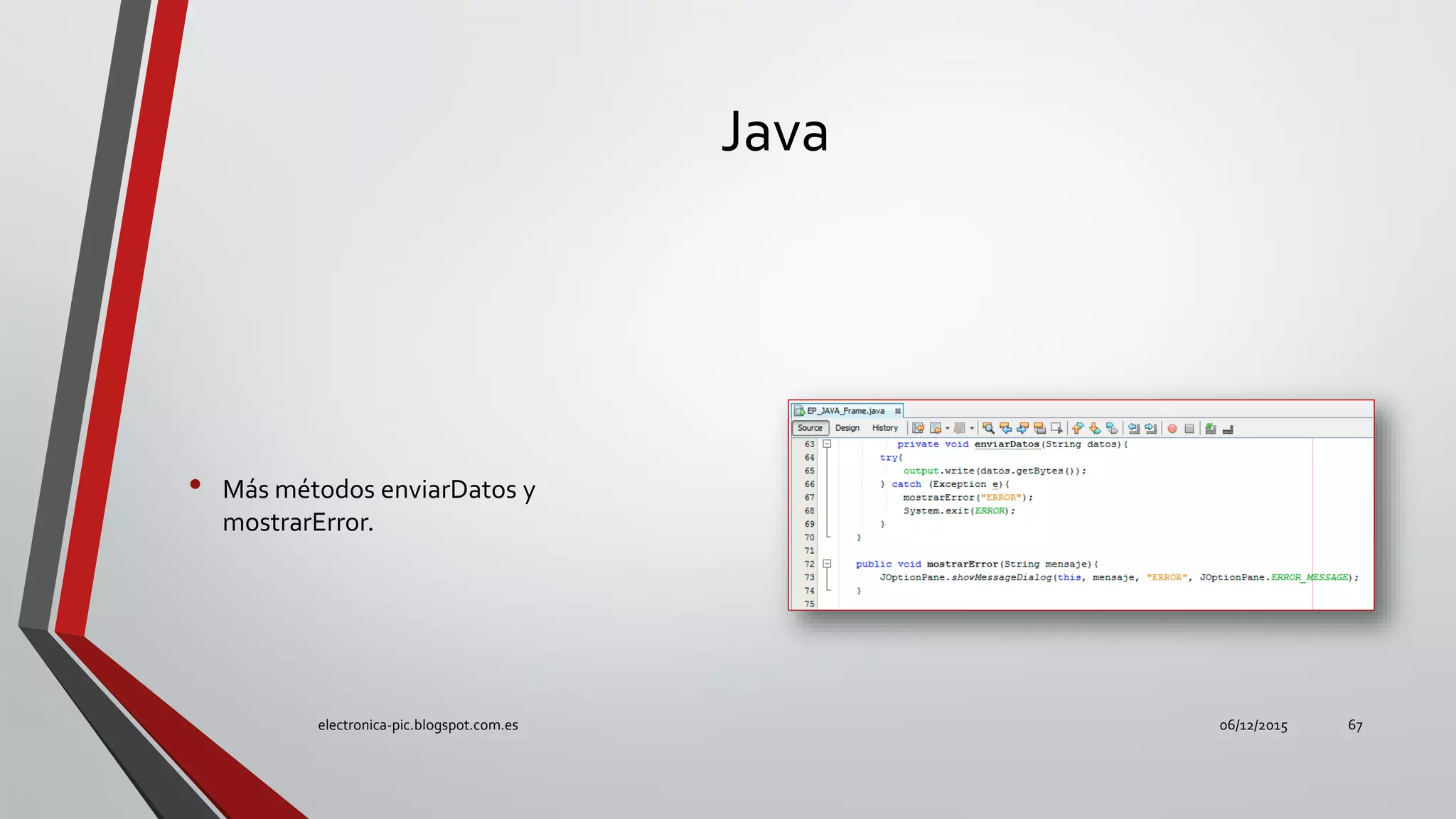This screenshot has height=819, width=1456.
Task: Click Find Next Occurrence icon
Action: click(1022, 428)
